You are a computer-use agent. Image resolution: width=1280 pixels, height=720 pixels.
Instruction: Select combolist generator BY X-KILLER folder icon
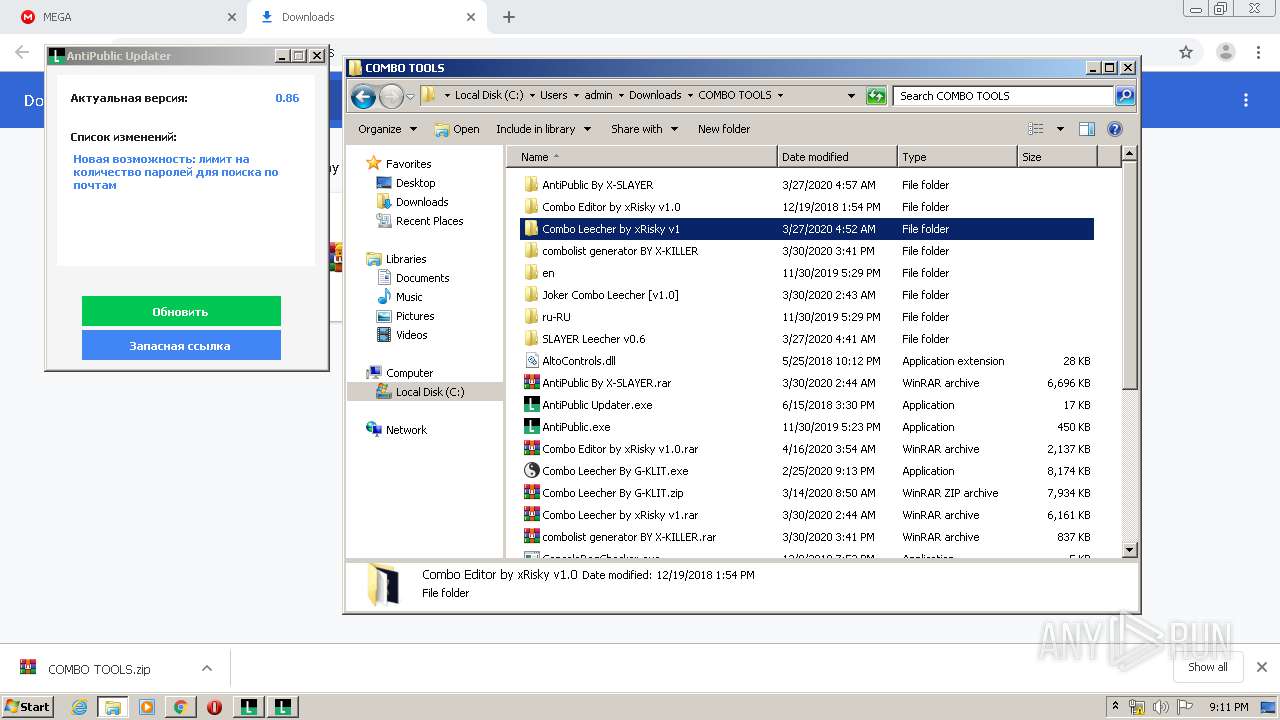coord(531,251)
